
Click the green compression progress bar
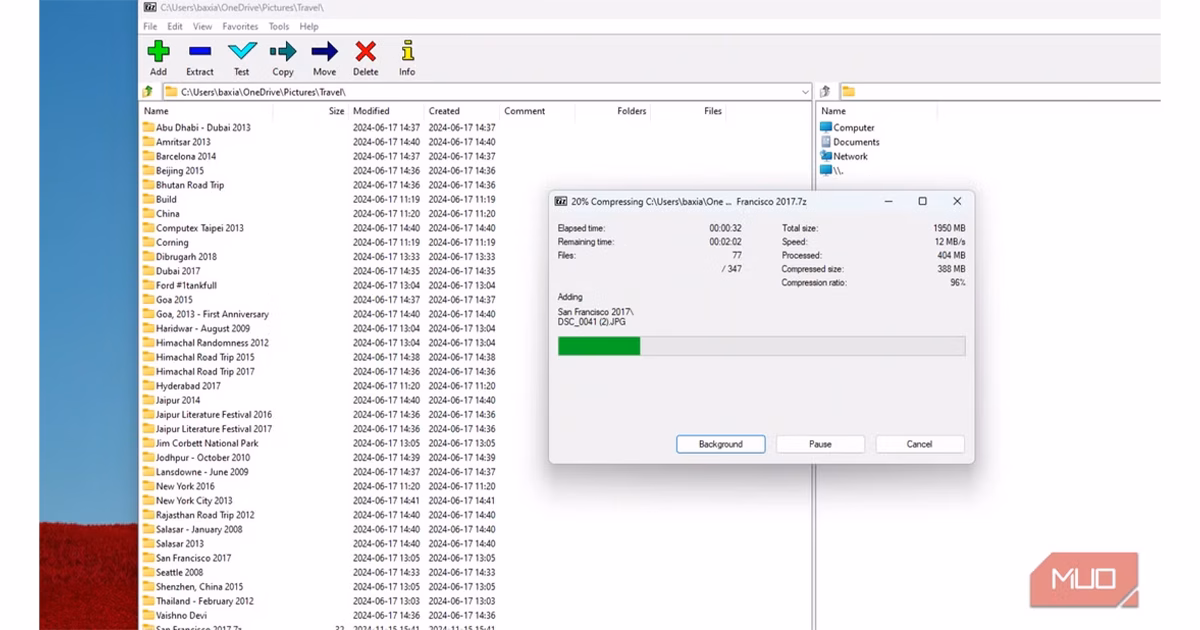tap(599, 346)
